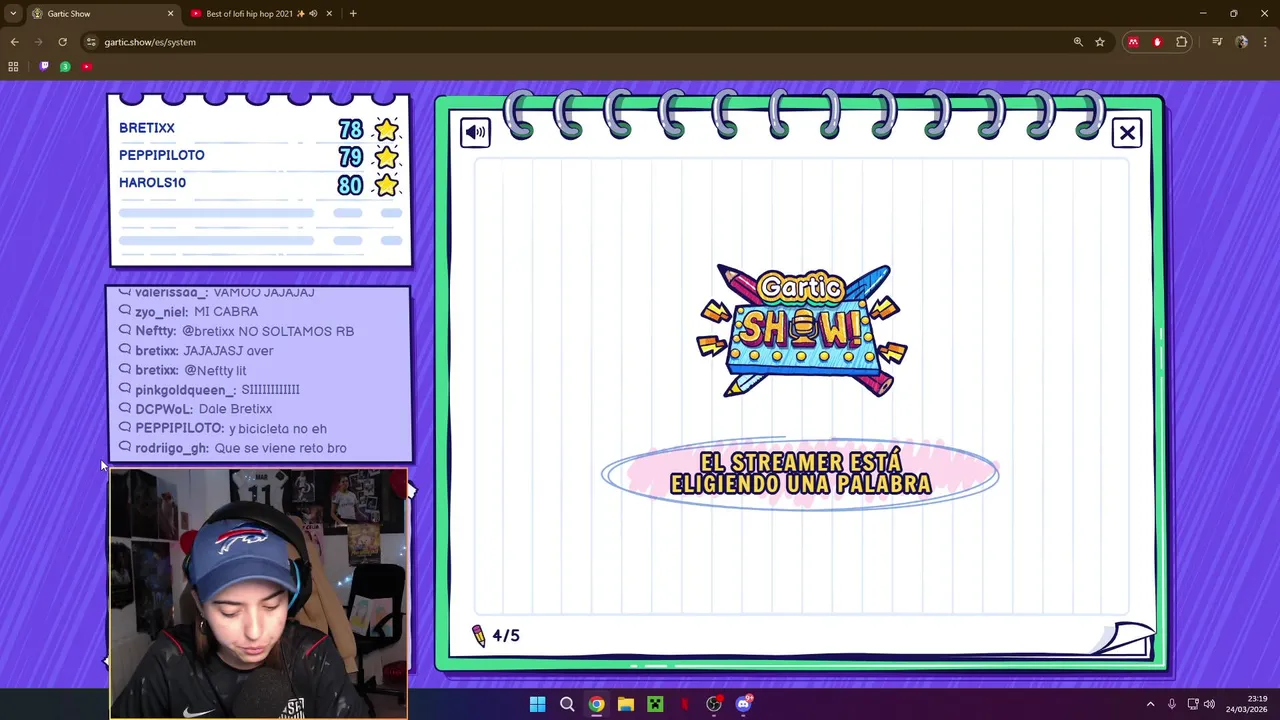Screen dimensions: 1280x720
Task: Open the apps grid in bookmarks bar
Action: coord(13,67)
